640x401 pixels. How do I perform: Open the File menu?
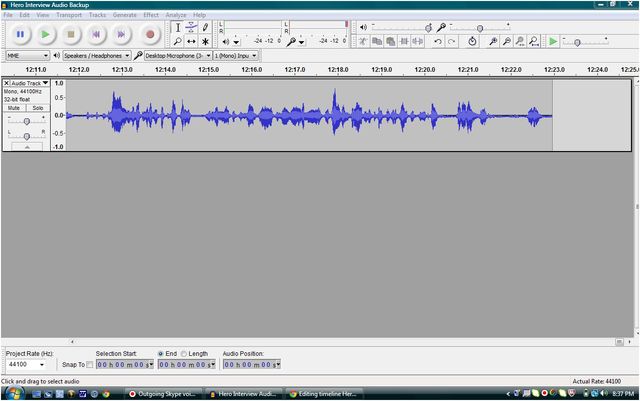tap(8, 15)
